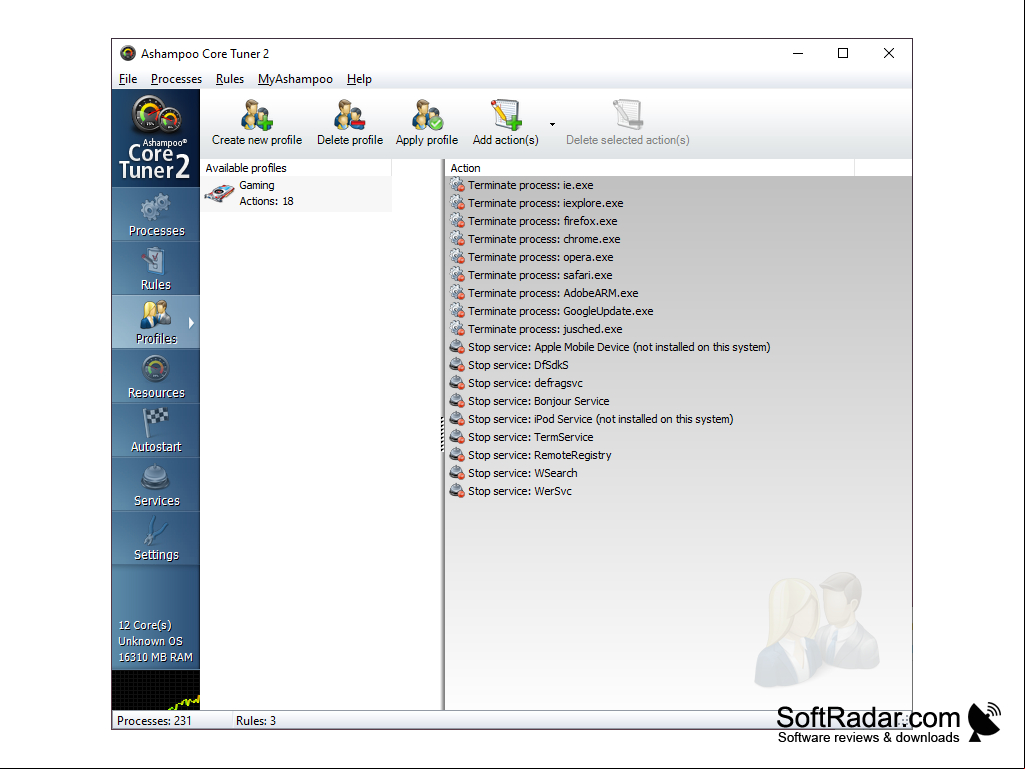Screen dimensions: 1025x769
Task: Minimize the Ashampoo Core Tuner 2 window
Action: click(798, 54)
